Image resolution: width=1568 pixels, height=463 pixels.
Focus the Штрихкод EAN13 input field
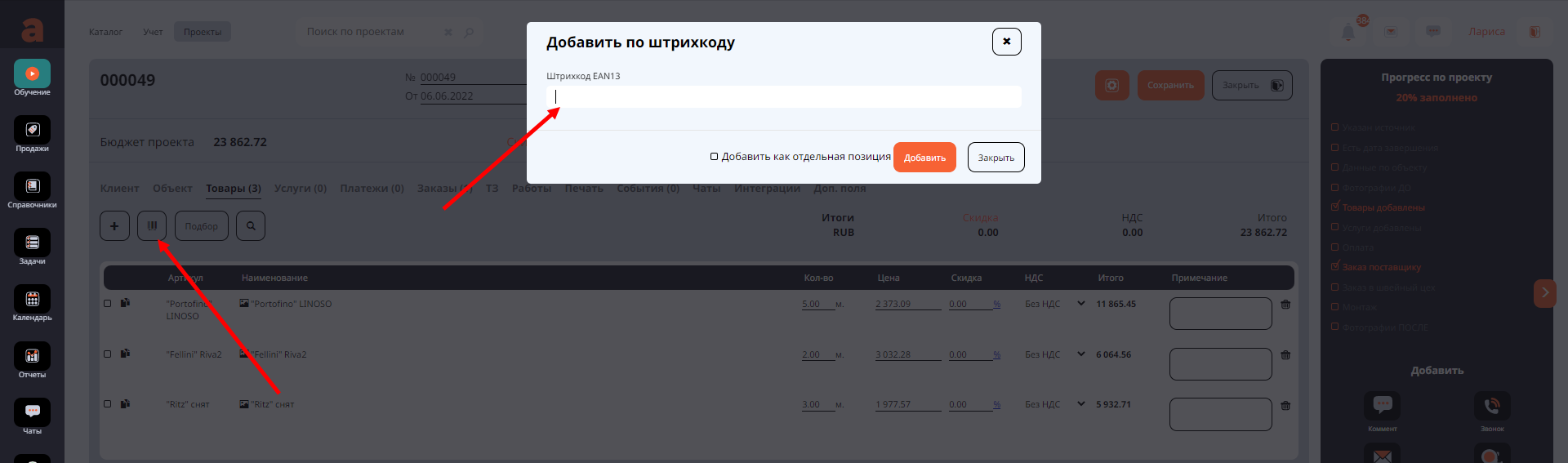click(x=784, y=97)
